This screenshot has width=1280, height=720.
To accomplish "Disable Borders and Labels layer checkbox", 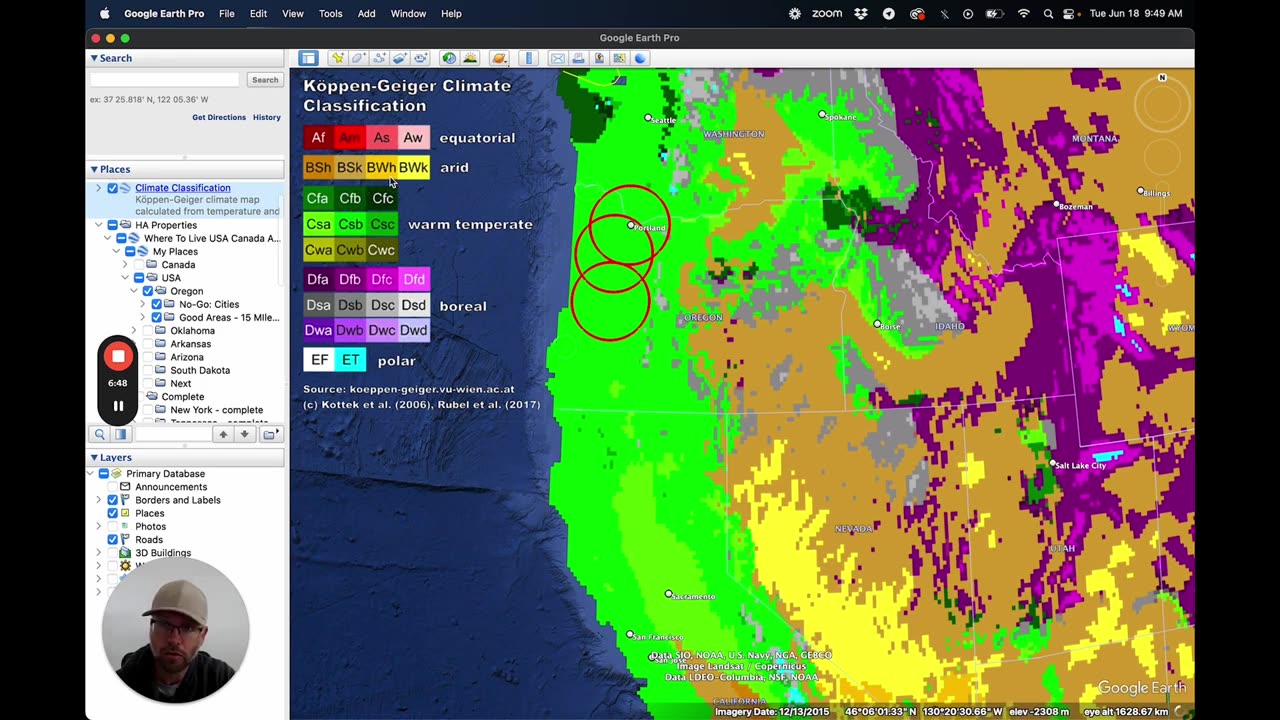I will (112, 500).
